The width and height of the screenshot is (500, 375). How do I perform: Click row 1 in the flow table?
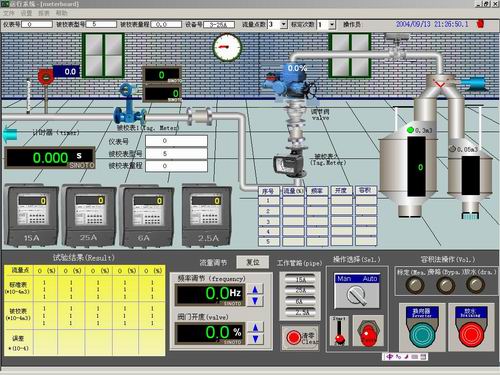[318, 201]
